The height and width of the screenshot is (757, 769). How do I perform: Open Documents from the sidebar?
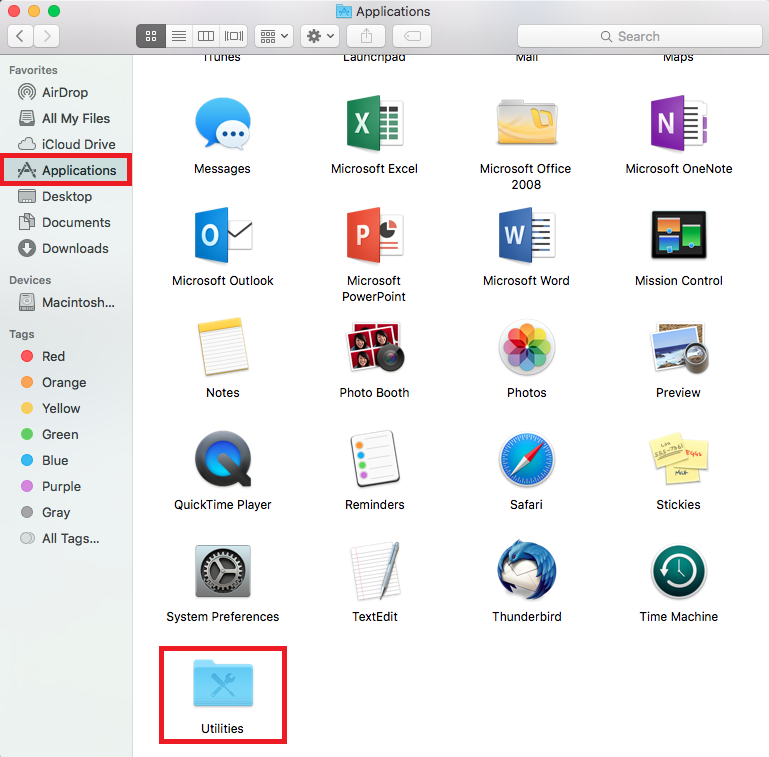[66, 222]
